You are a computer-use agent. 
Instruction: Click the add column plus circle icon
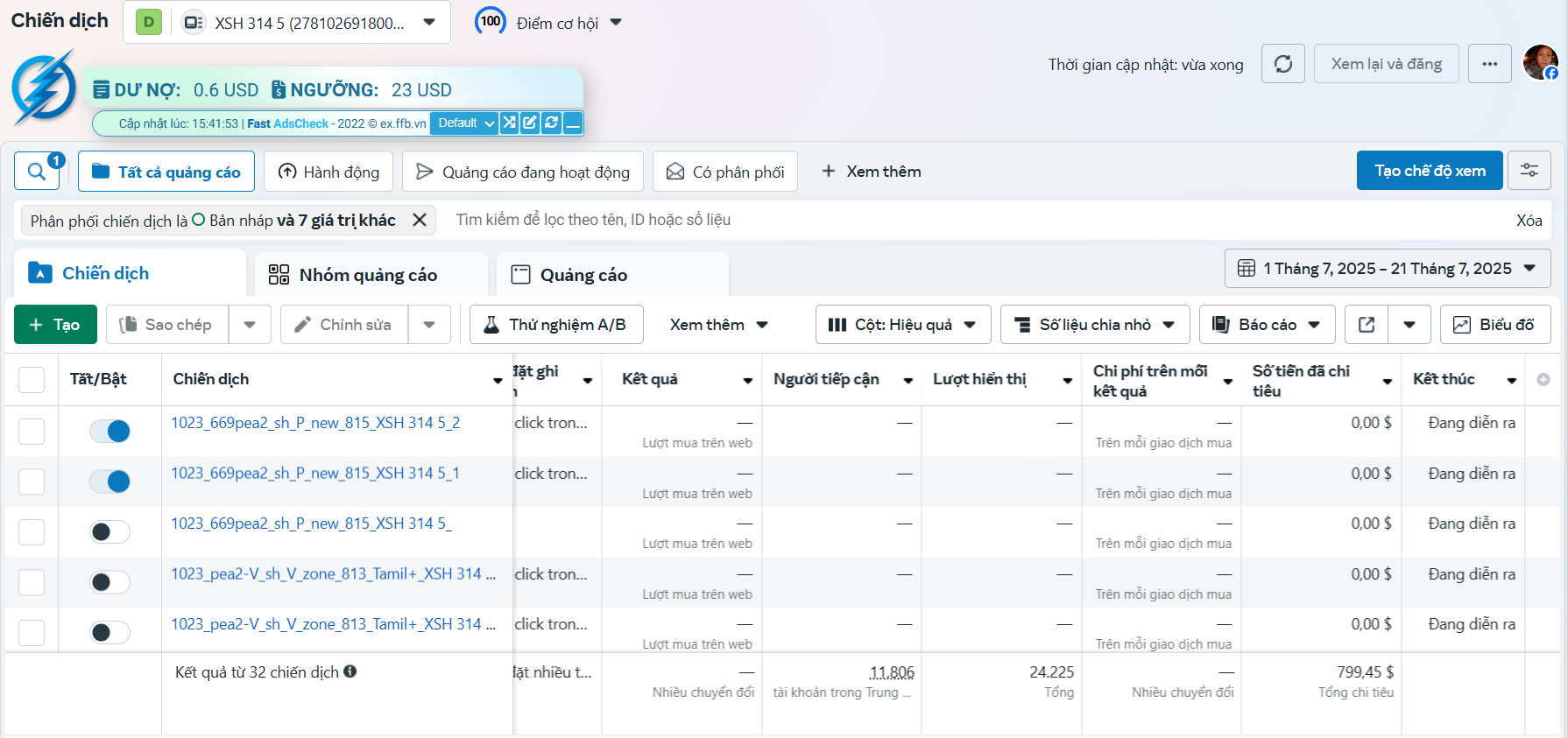[1543, 379]
